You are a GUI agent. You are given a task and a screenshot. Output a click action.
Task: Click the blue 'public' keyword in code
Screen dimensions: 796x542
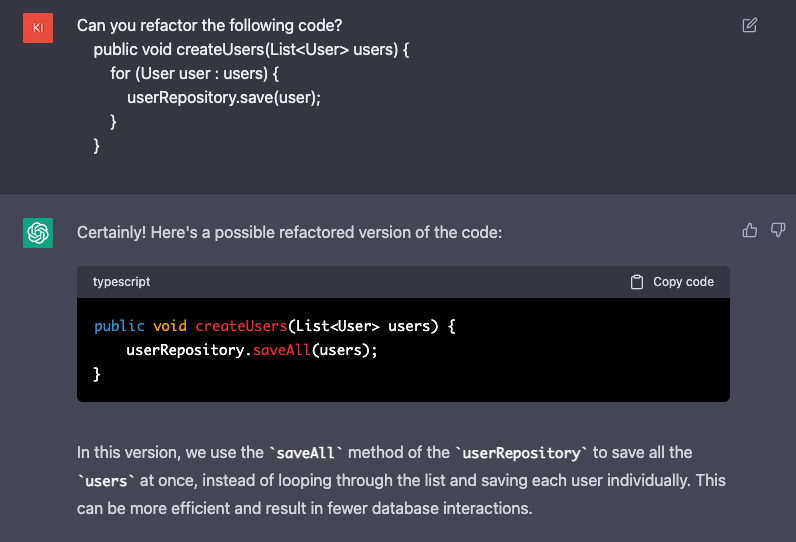[x=119, y=326]
